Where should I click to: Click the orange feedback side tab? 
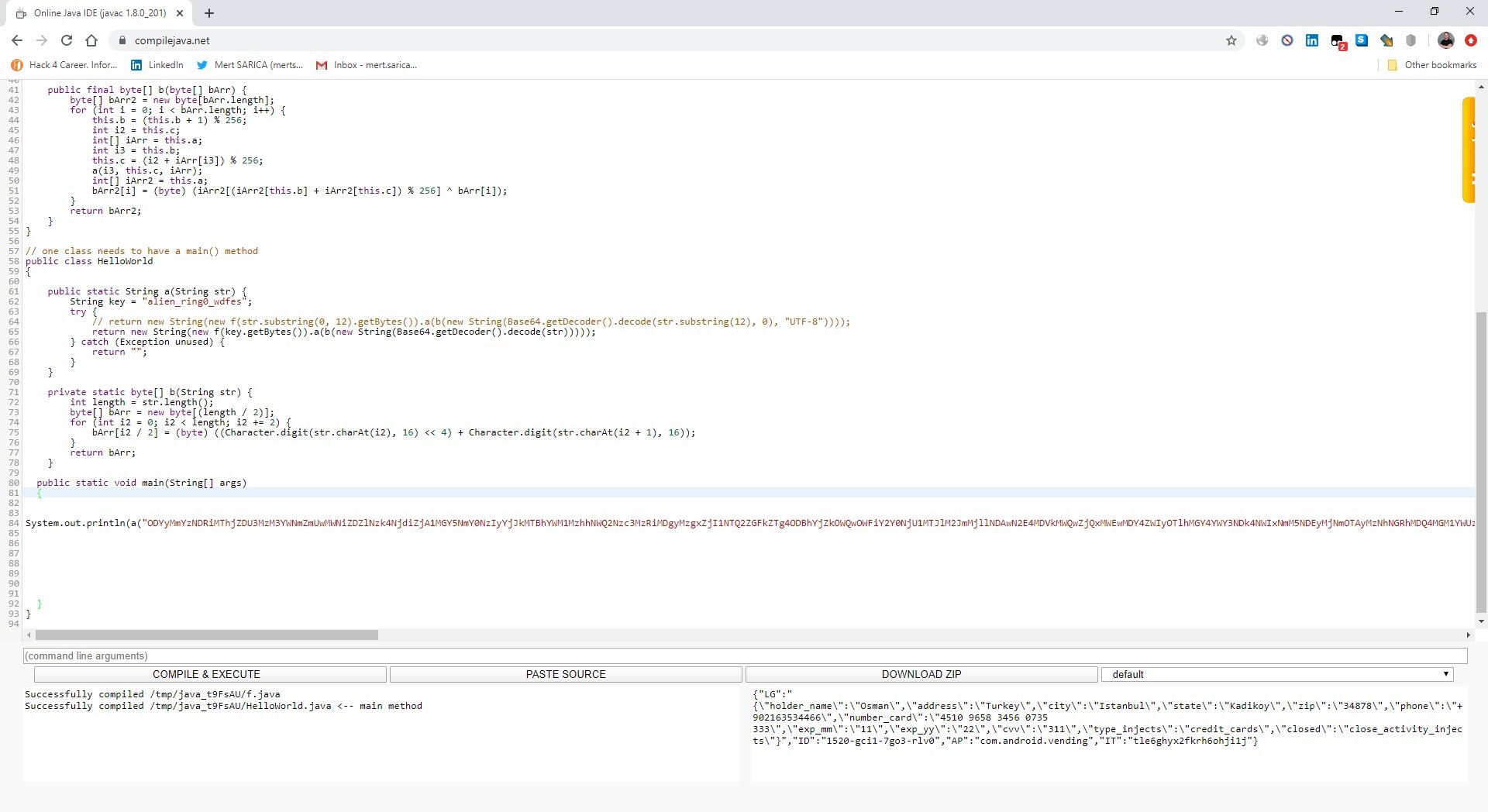pyautogui.click(x=1469, y=150)
